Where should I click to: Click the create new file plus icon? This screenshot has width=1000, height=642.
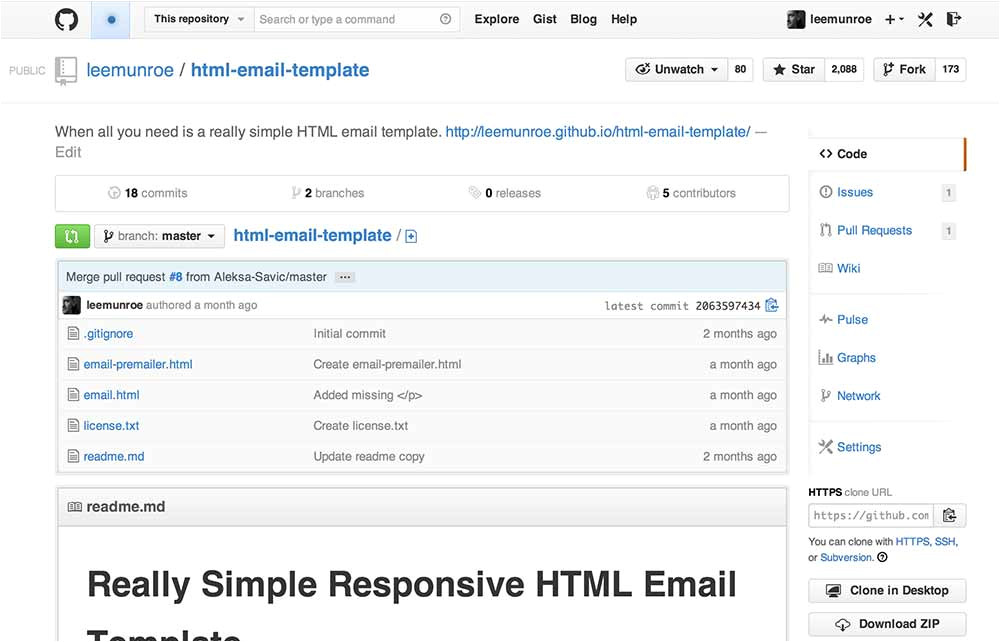411,237
